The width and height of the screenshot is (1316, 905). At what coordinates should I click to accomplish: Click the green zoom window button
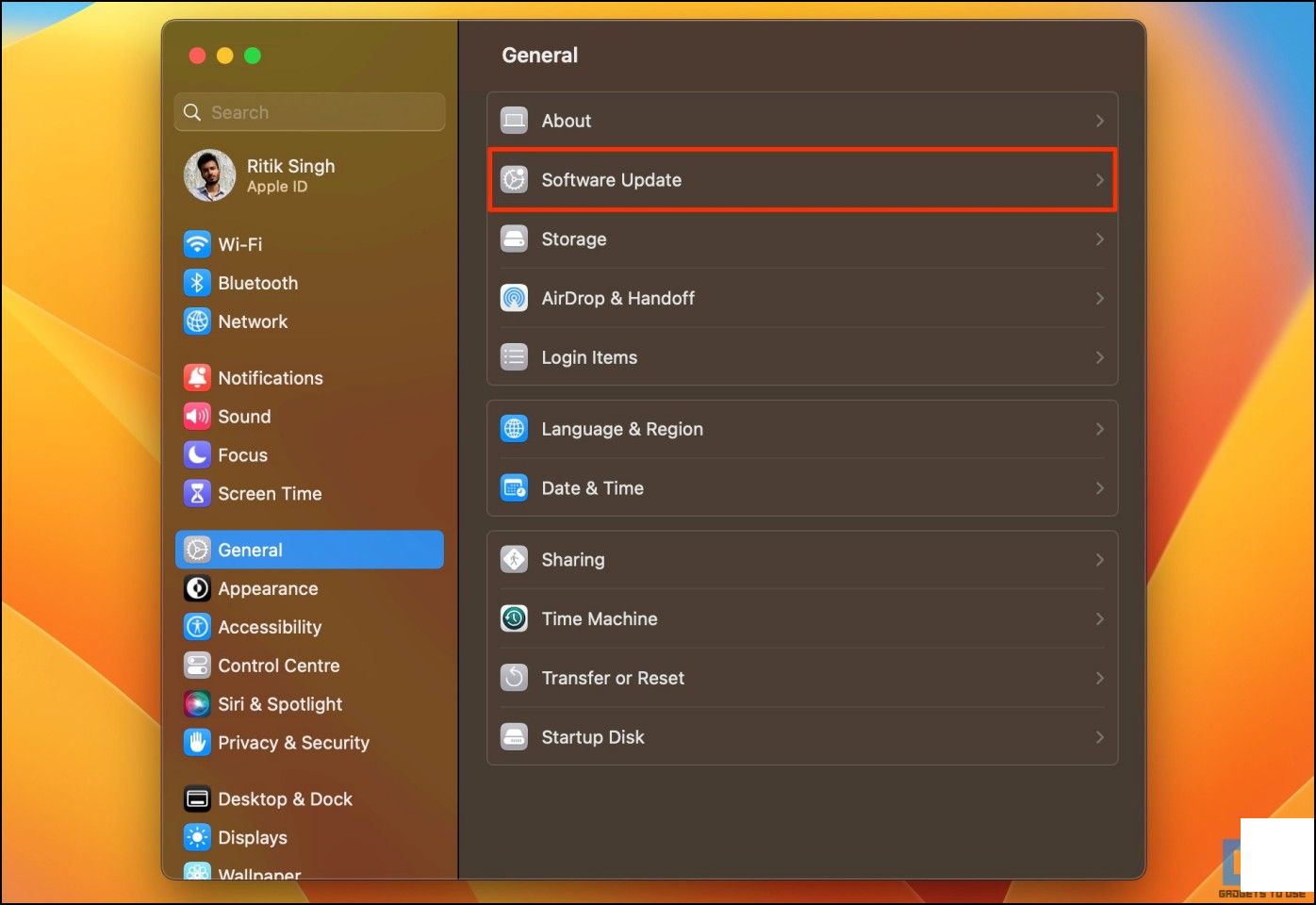pyautogui.click(x=253, y=56)
